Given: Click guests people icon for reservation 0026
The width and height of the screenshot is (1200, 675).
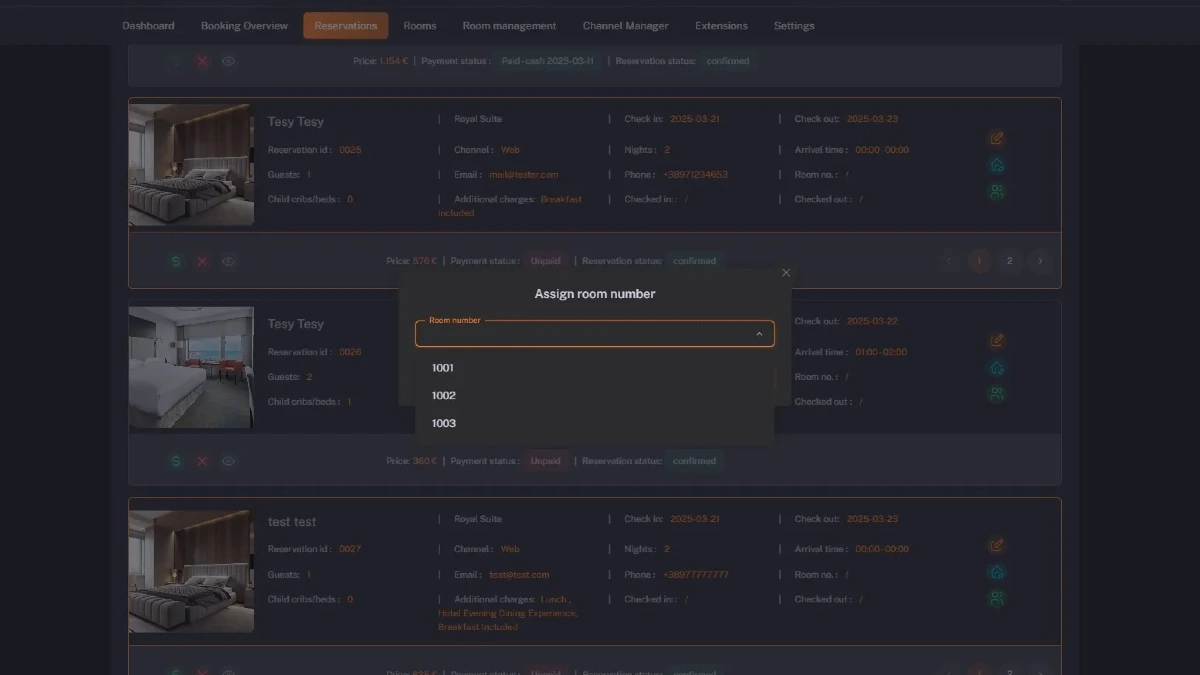Looking at the screenshot, I should tap(996, 394).
